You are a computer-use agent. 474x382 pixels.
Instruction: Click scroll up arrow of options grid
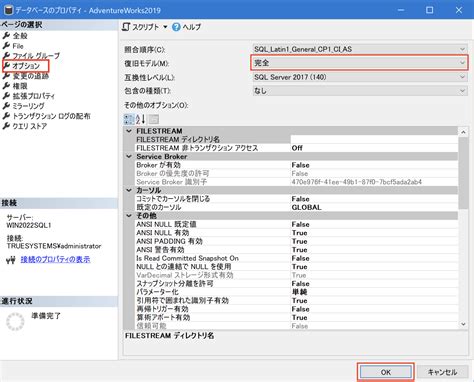point(463,132)
